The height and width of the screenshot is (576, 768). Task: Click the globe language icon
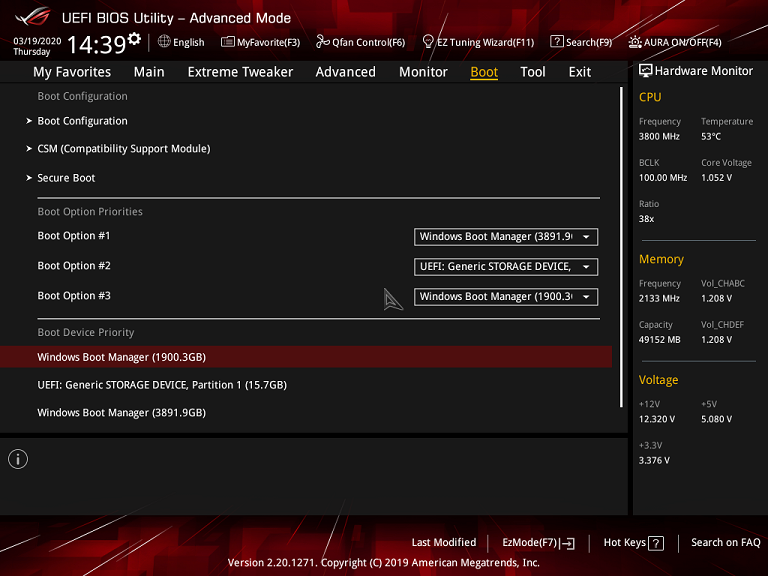164,42
